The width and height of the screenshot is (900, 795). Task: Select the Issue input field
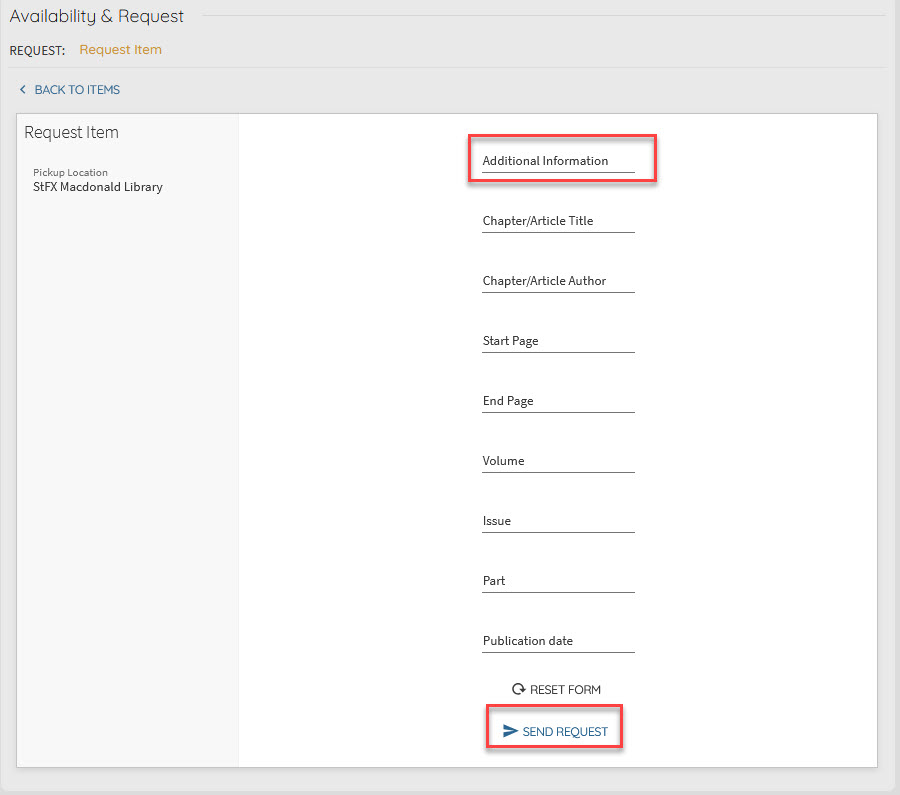click(558, 521)
